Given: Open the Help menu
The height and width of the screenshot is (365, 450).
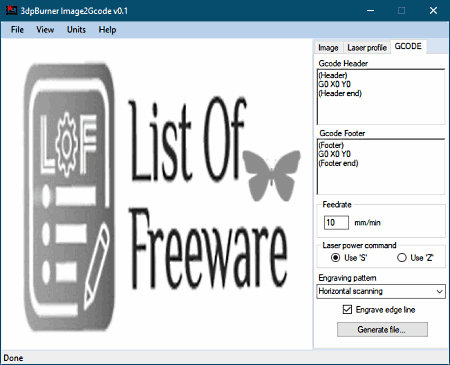Looking at the screenshot, I should (107, 30).
